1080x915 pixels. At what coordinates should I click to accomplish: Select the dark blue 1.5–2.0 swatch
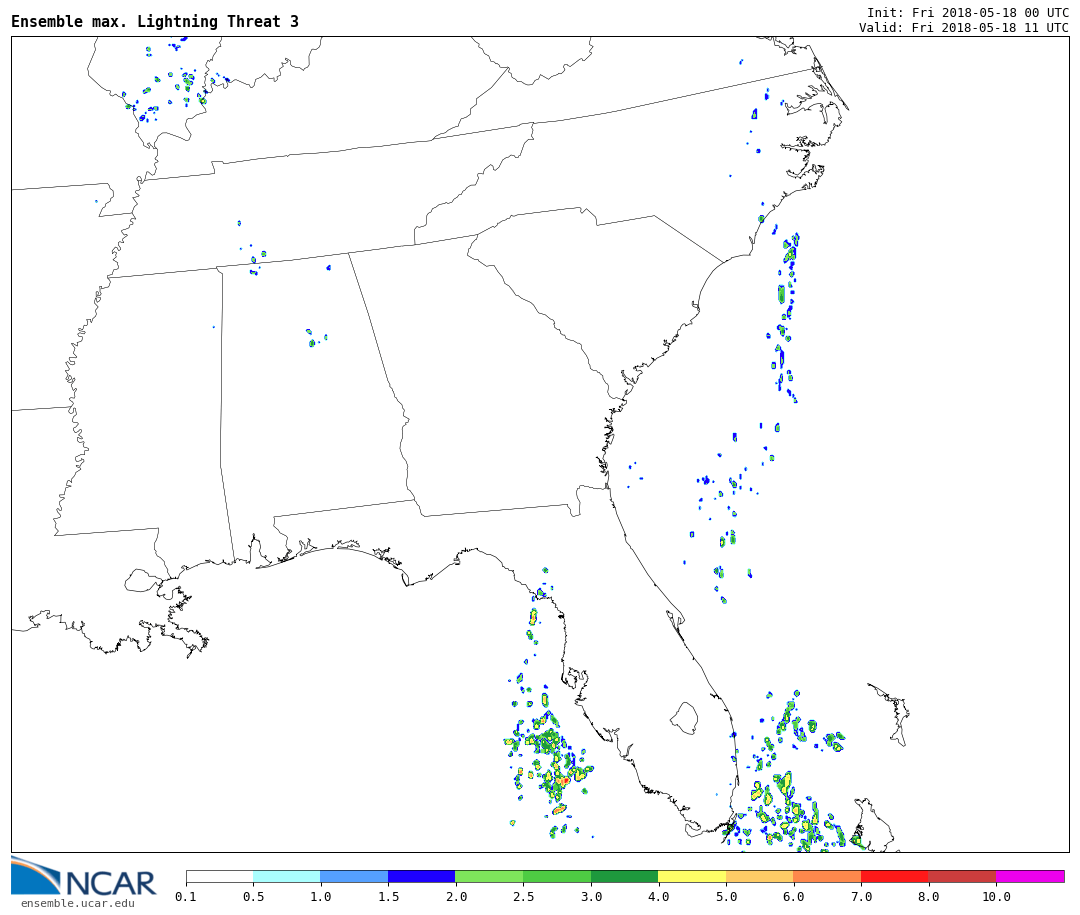421,876
